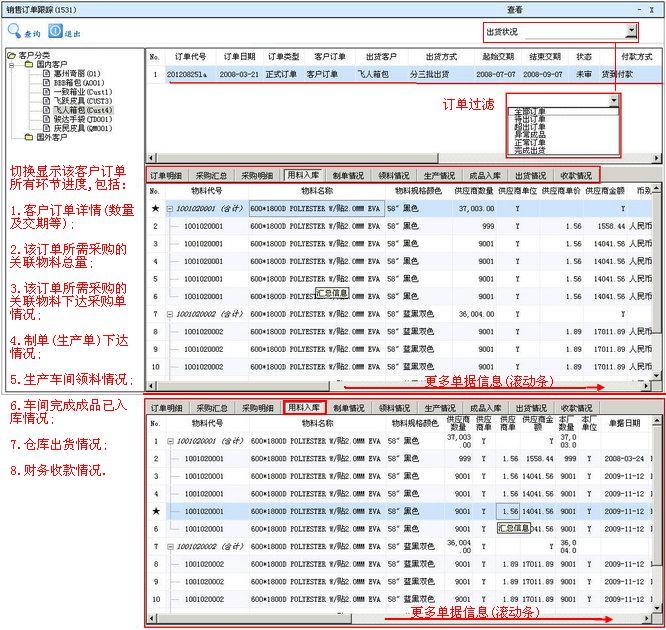The width and height of the screenshot is (666, 630).
Task: Choose 待出订单 in filter list
Action: click(530, 119)
